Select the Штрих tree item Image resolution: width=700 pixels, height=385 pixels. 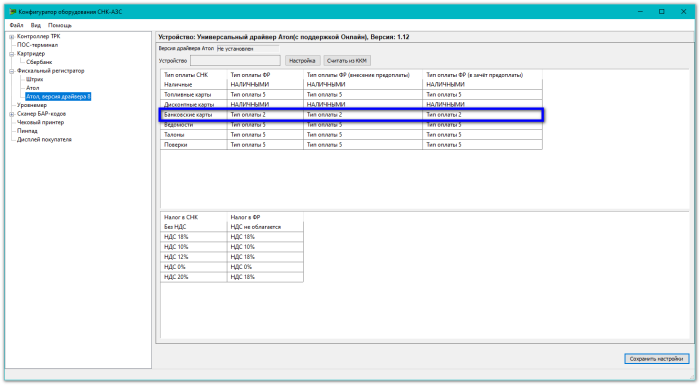(34, 80)
